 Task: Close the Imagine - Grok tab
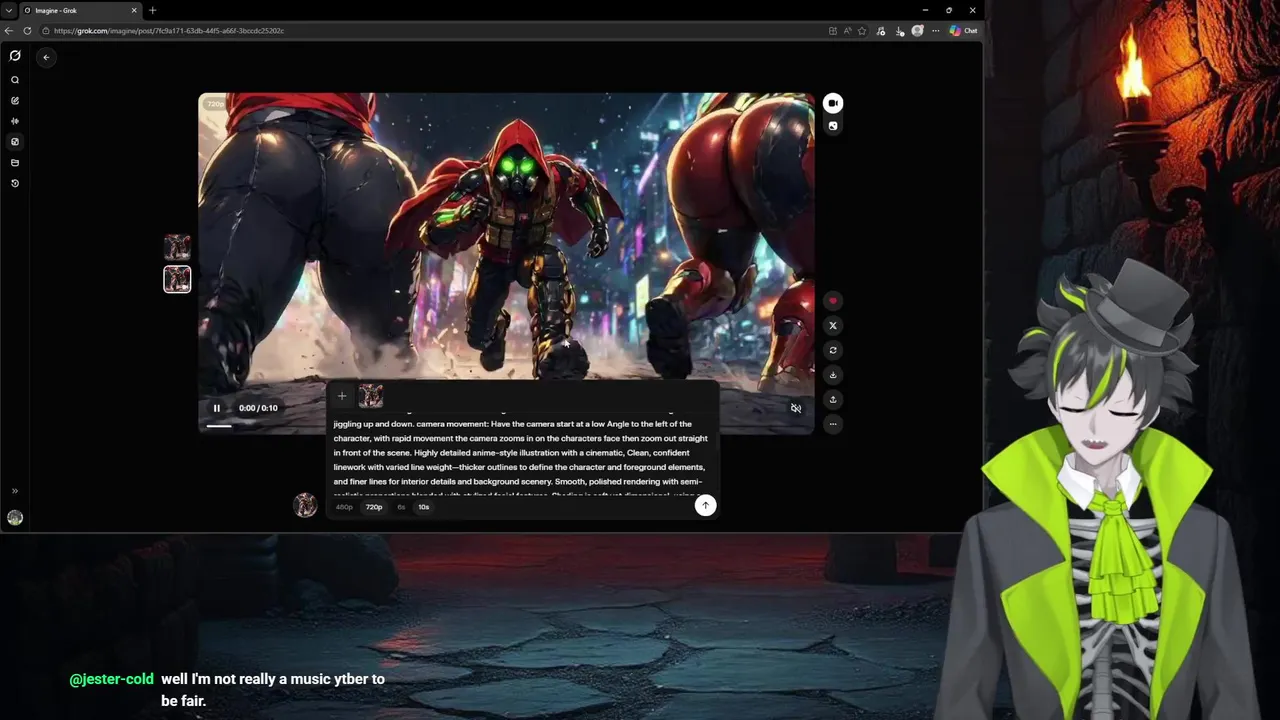(134, 10)
